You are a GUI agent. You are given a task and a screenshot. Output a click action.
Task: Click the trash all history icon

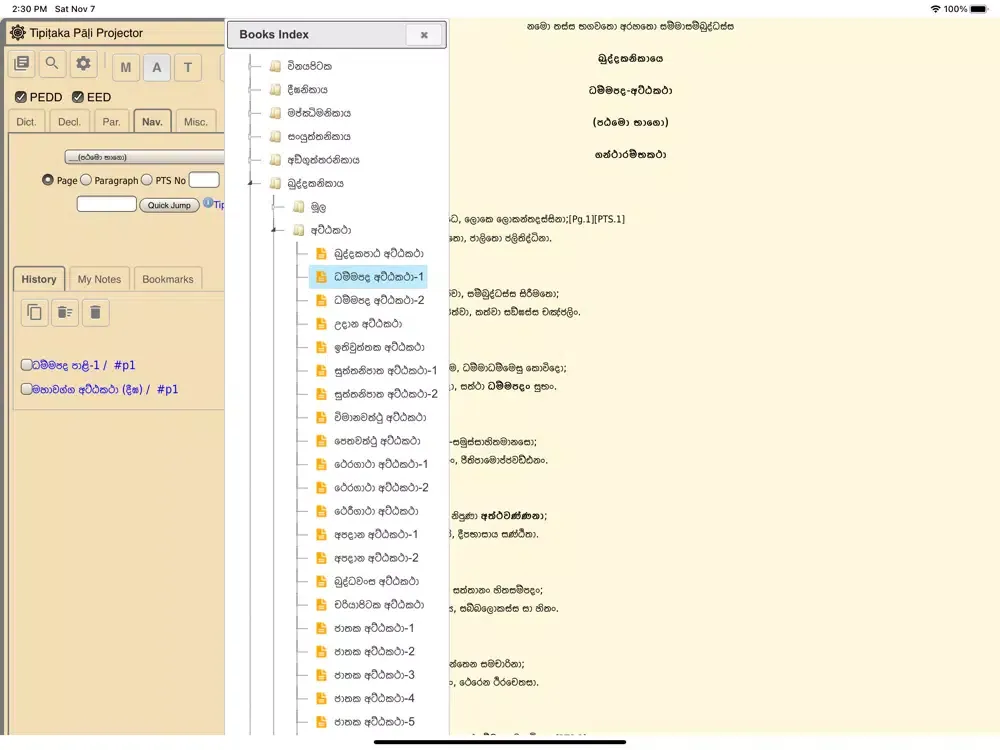coord(96,312)
